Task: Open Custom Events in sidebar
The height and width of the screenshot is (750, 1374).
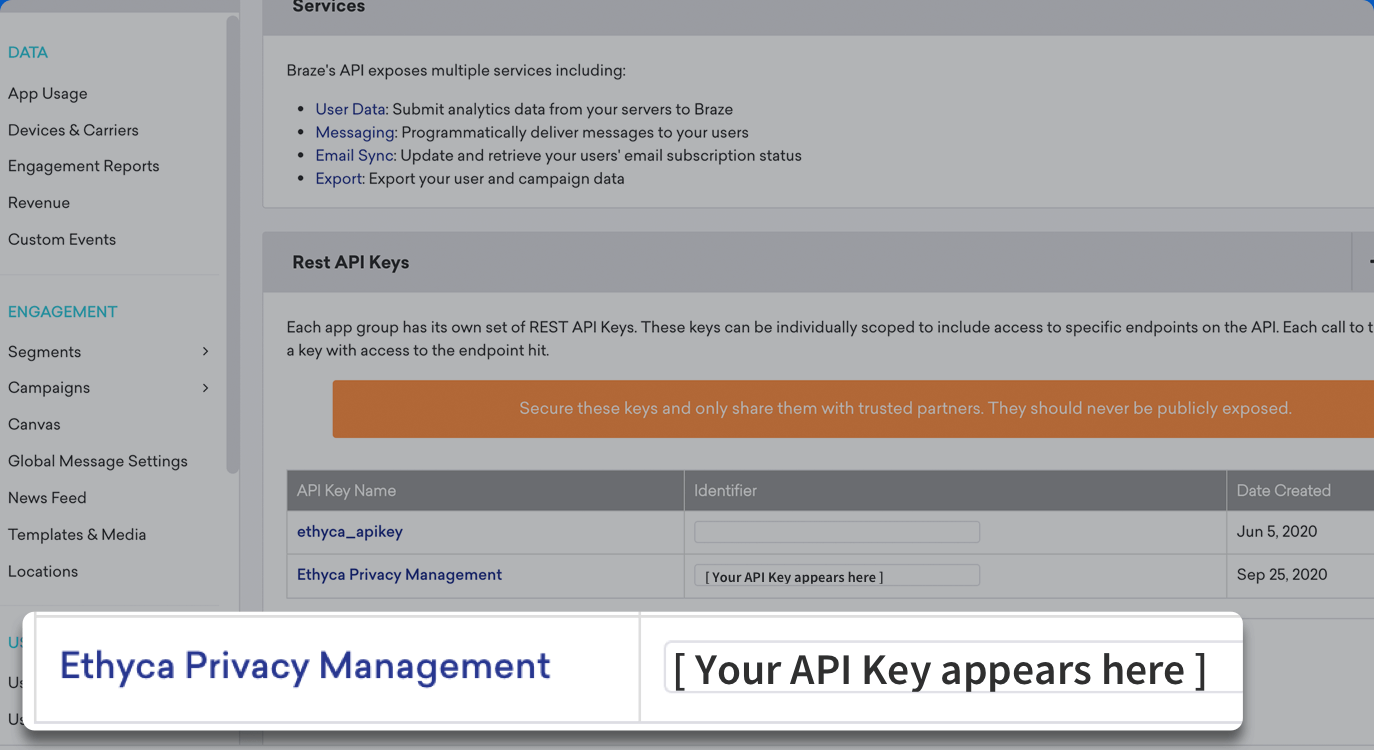Action: pos(62,239)
